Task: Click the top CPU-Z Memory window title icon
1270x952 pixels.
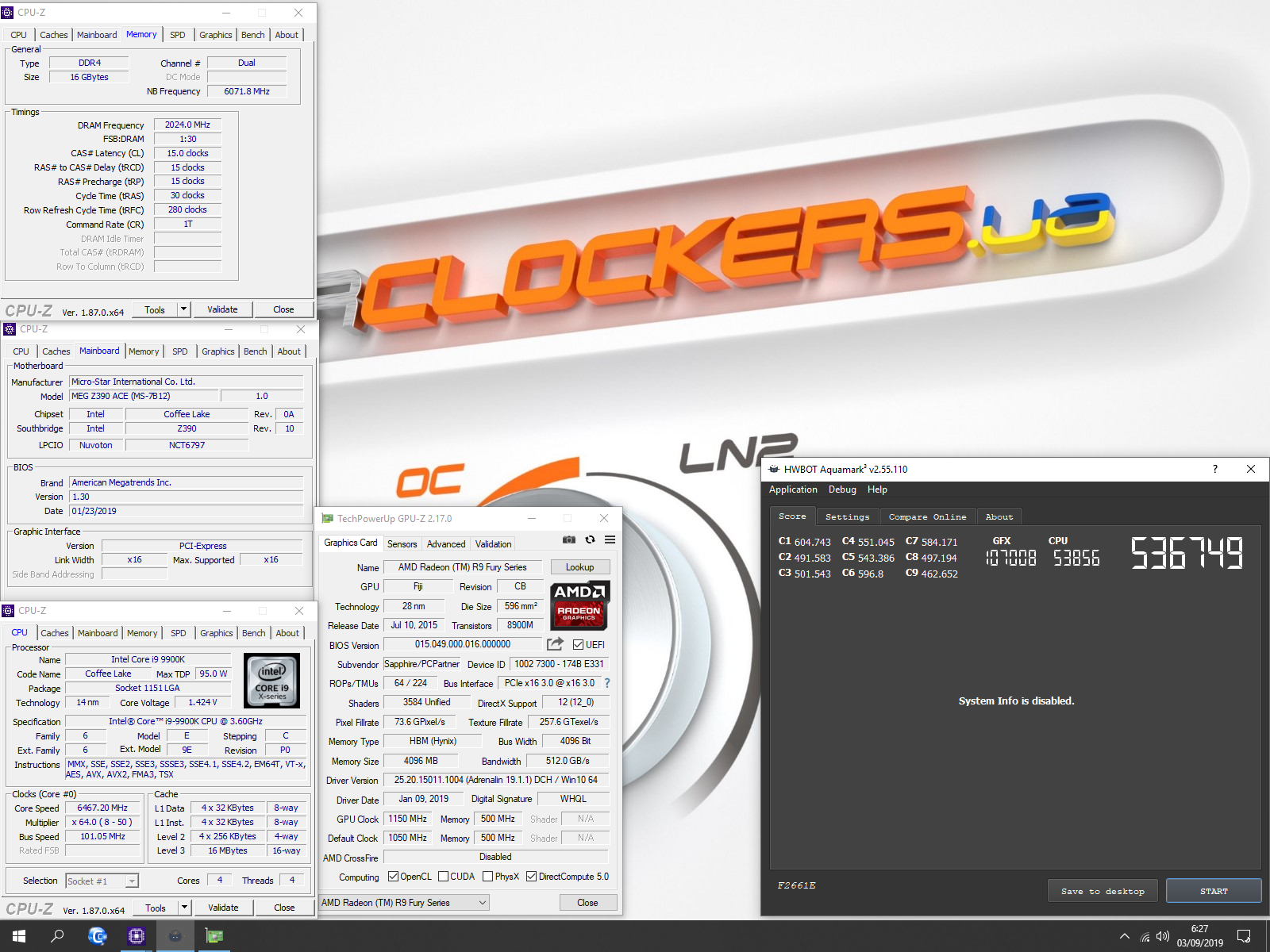Action: click(7, 13)
